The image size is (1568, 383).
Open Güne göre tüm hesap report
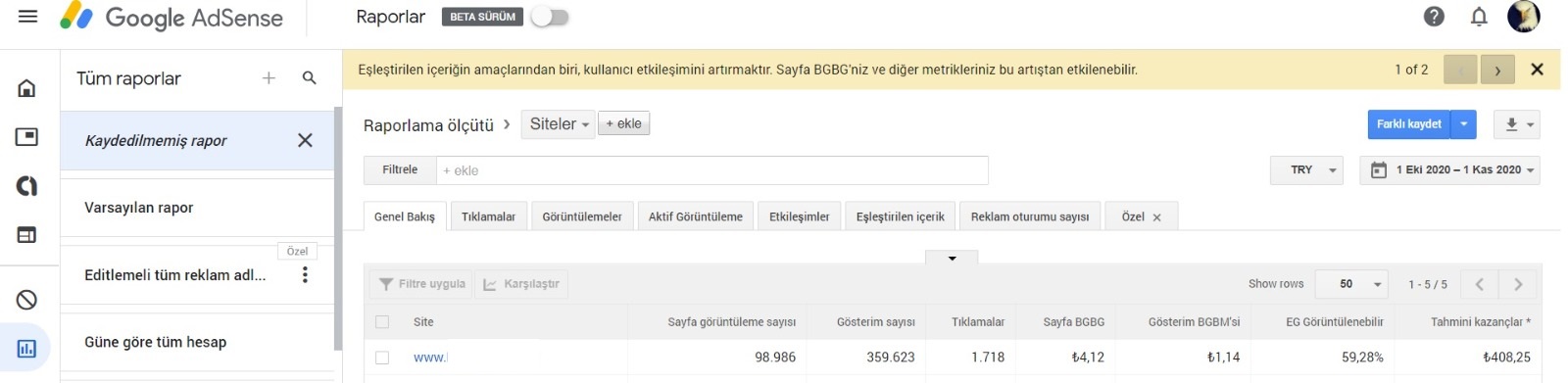point(197,342)
